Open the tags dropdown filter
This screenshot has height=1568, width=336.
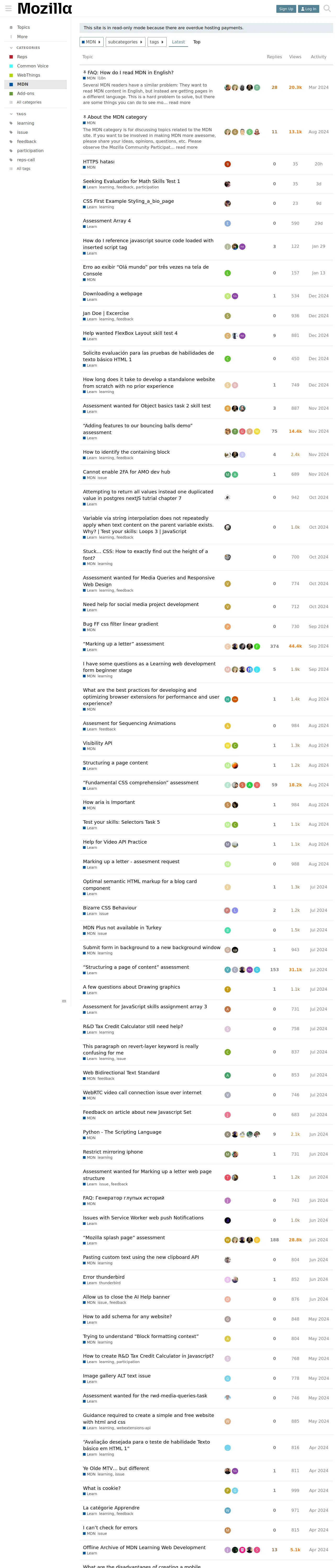[x=157, y=42]
